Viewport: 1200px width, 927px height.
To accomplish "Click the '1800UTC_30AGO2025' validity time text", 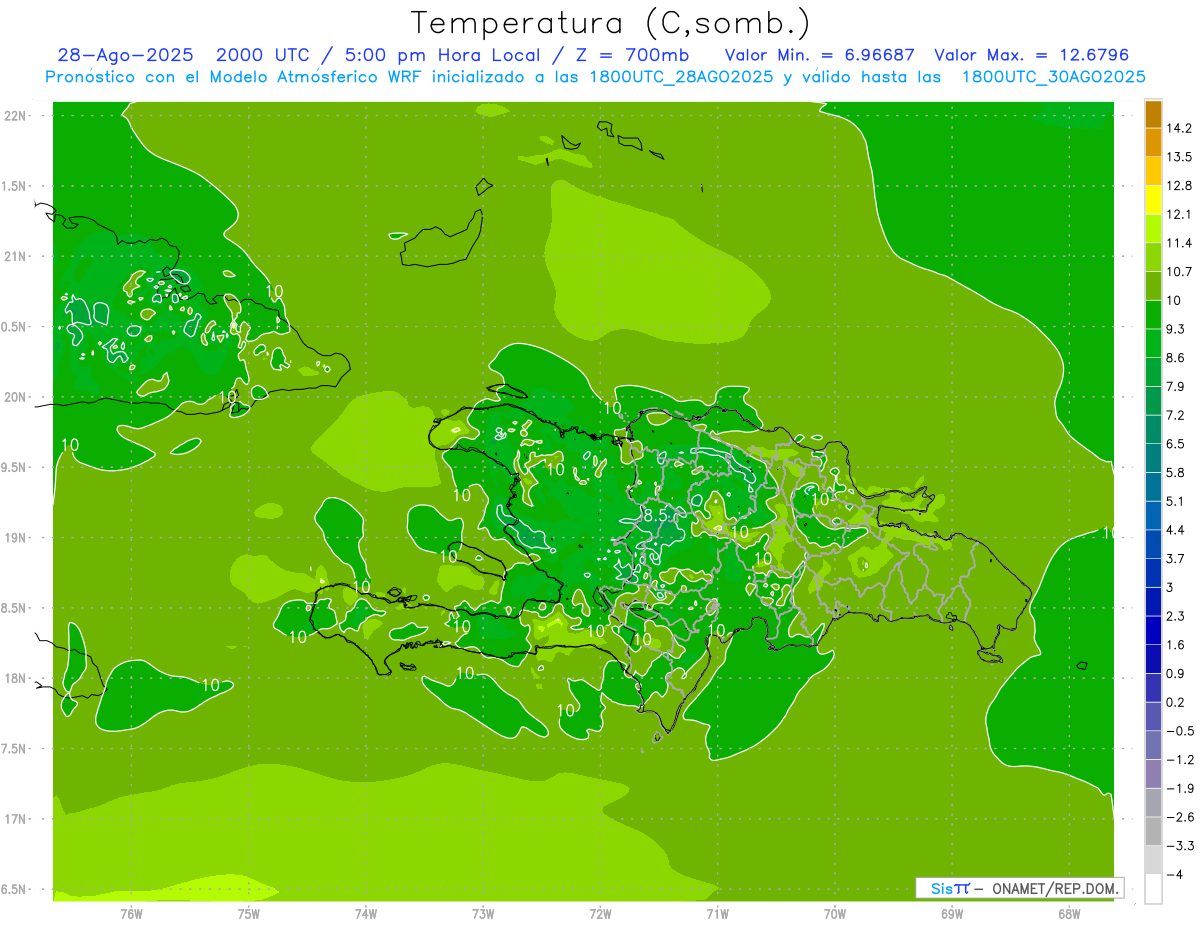I will [1053, 76].
